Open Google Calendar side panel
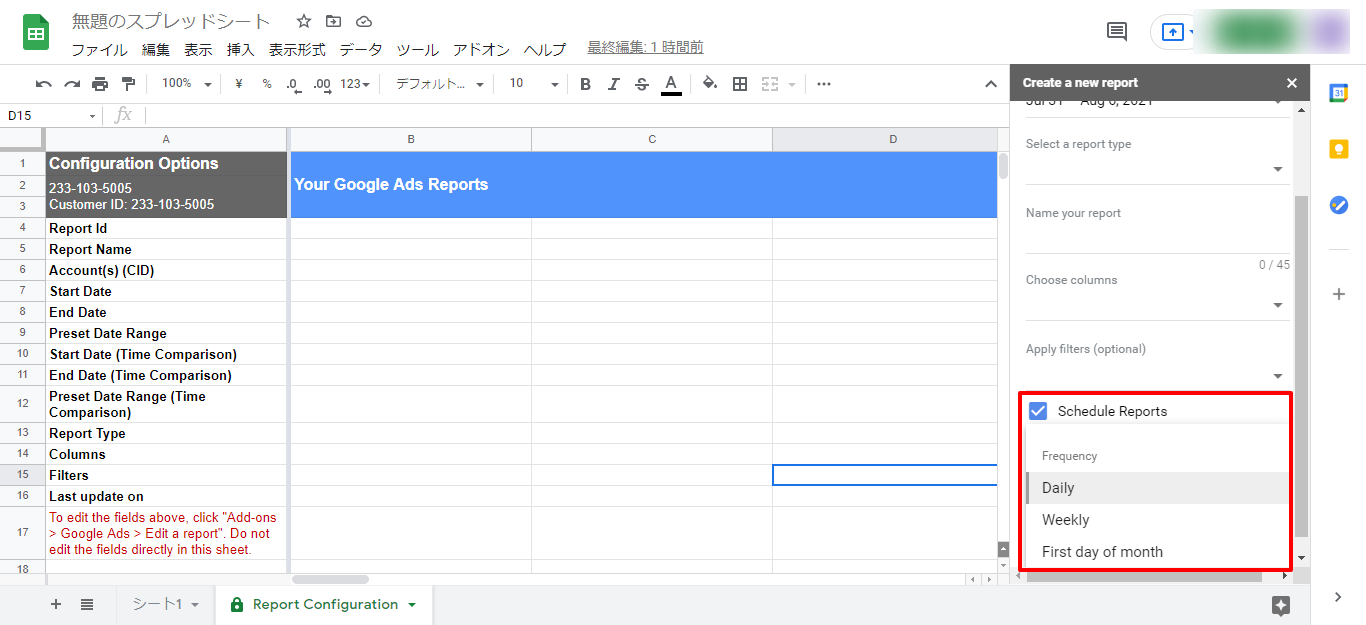This screenshot has height=625, width=1366. tap(1338, 93)
